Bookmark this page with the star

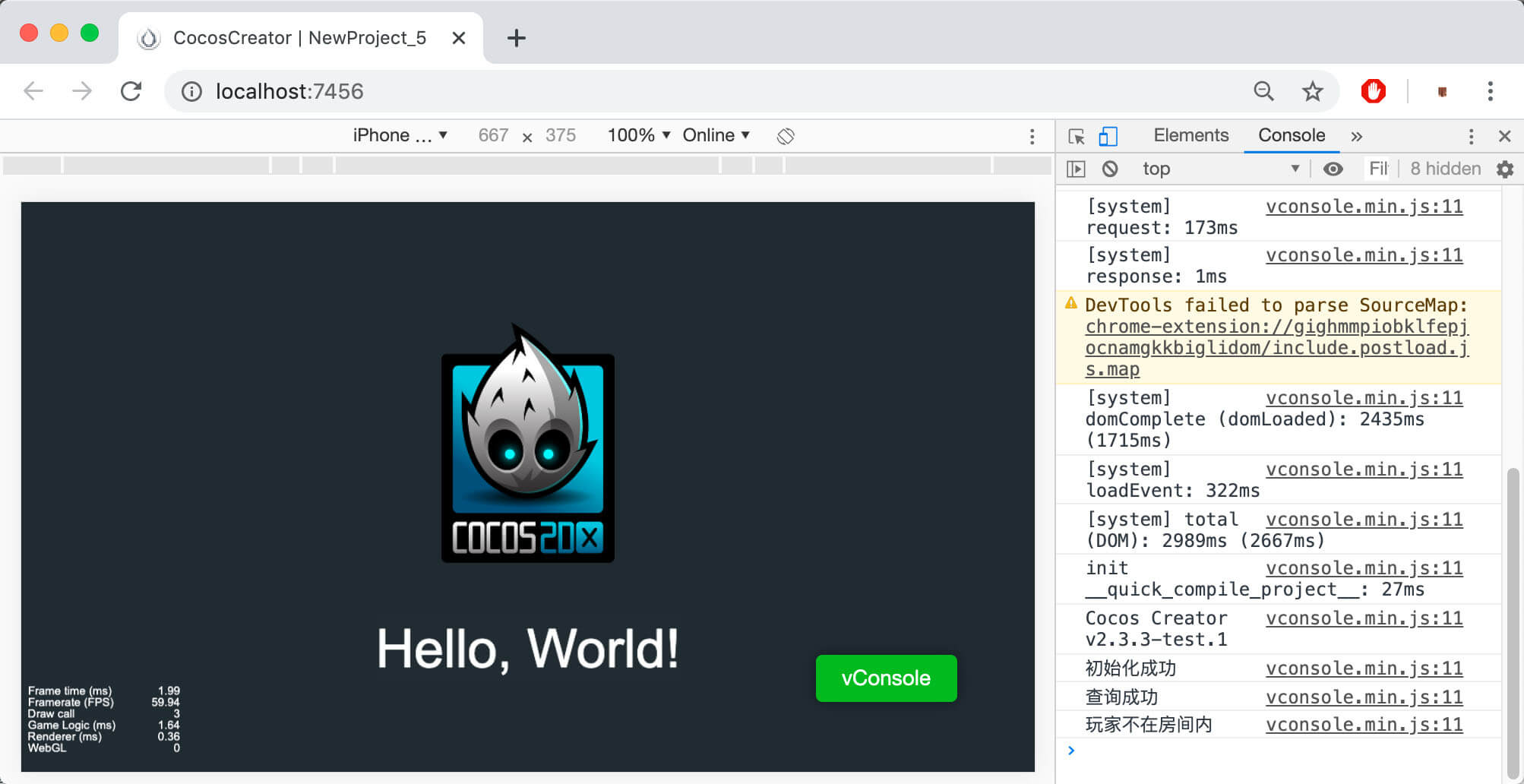click(1312, 91)
